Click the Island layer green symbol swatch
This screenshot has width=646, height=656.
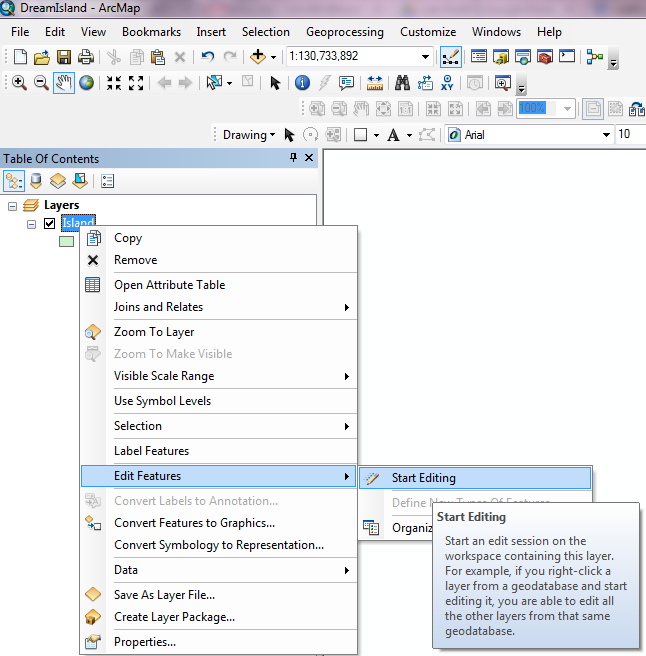coord(66,241)
